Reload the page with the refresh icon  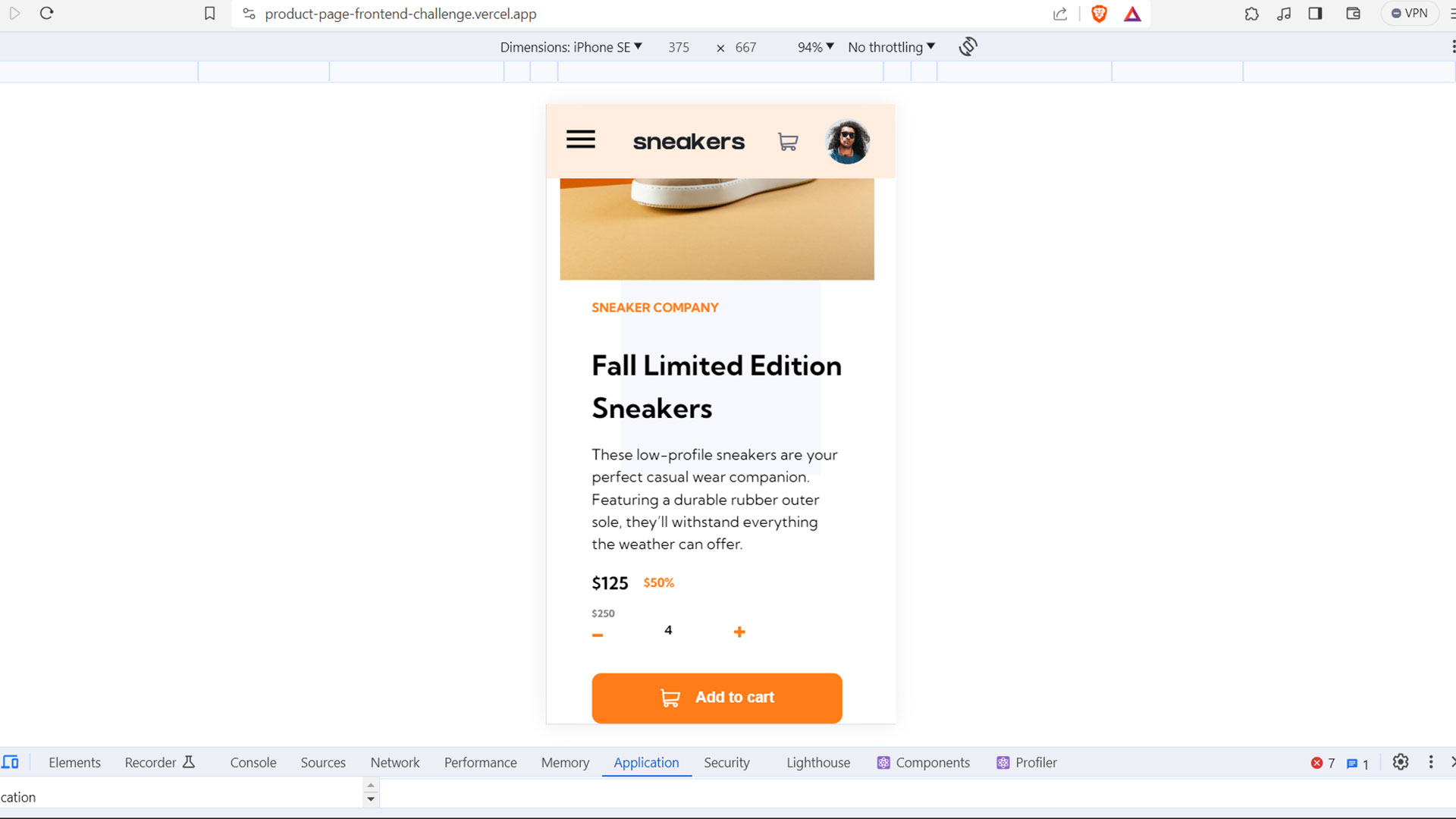pyautogui.click(x=46, y=13)
